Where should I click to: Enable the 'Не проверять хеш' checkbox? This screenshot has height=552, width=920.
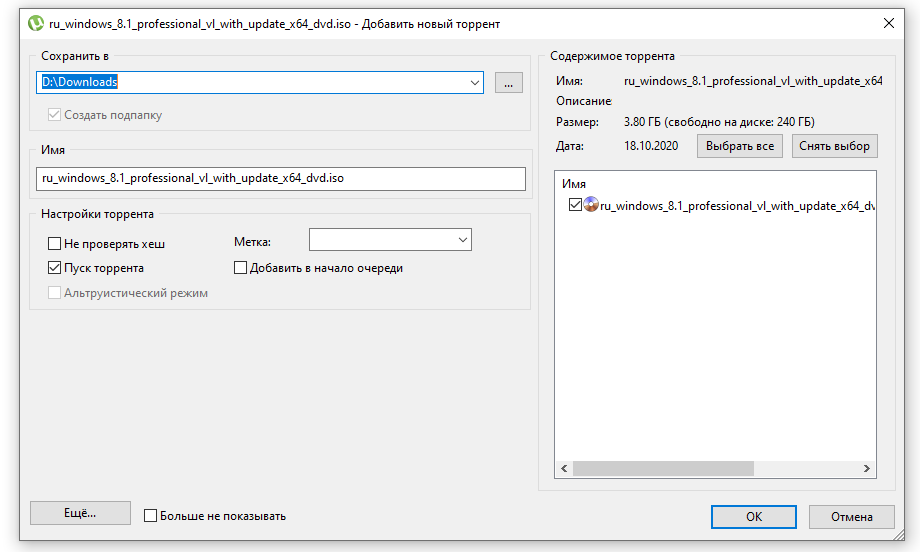coord(55,243)
